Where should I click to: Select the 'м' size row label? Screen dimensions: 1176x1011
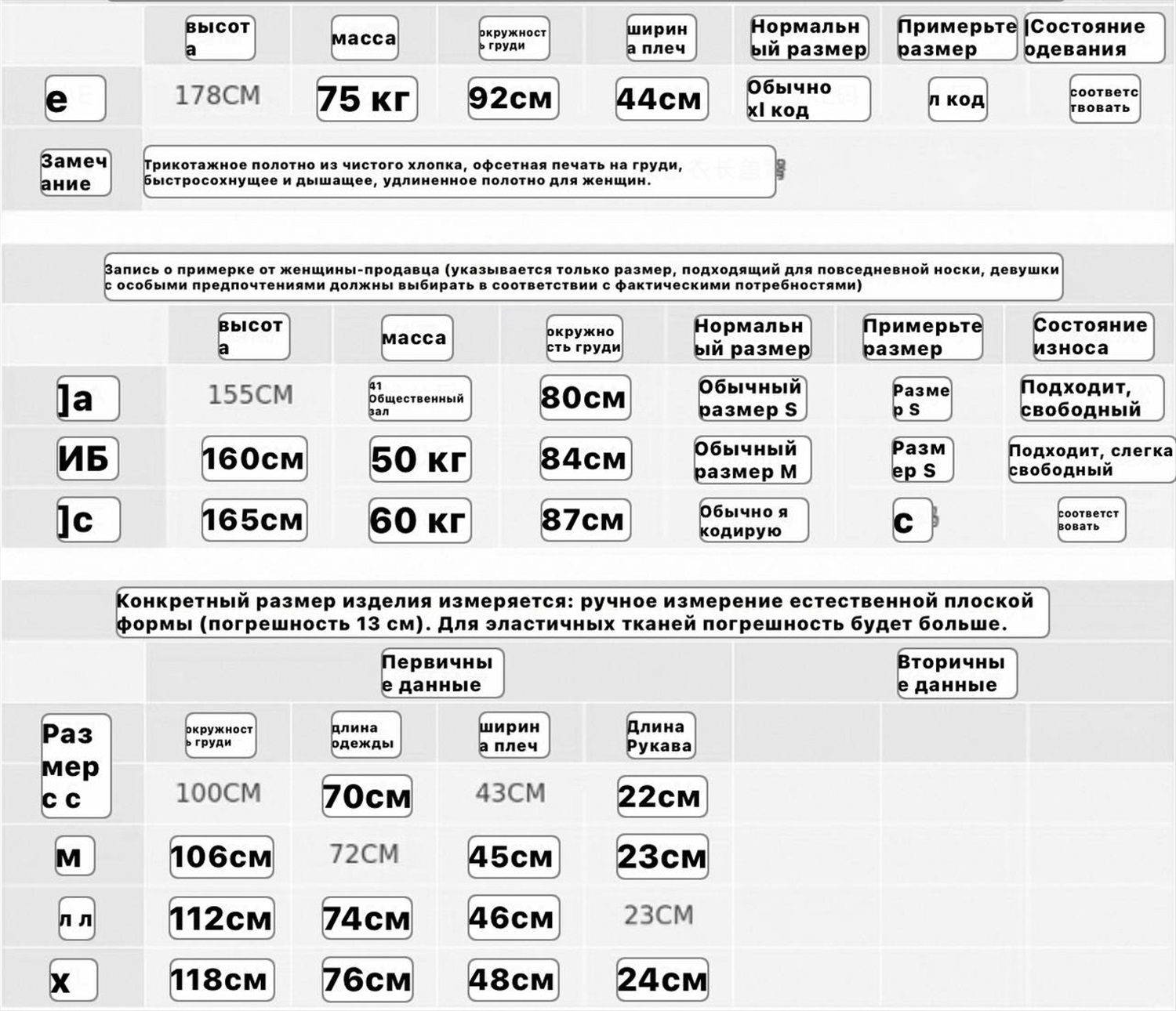pos(74,857)
